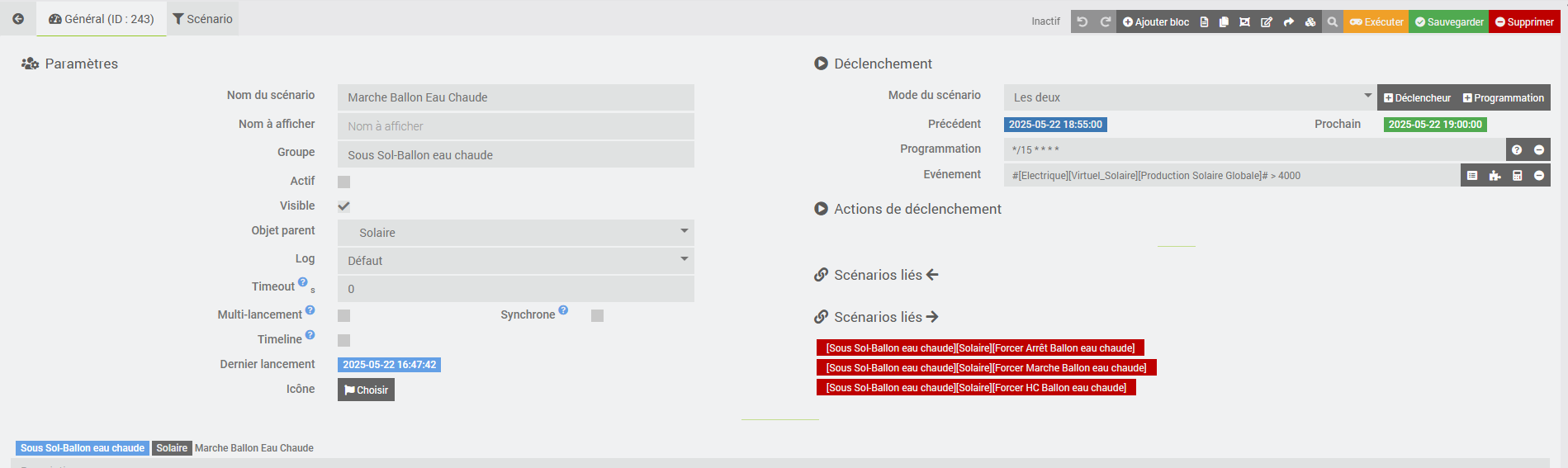Click the undo icon in toolbar
Screen dimensions: 1568x468
click(1082, 22)
